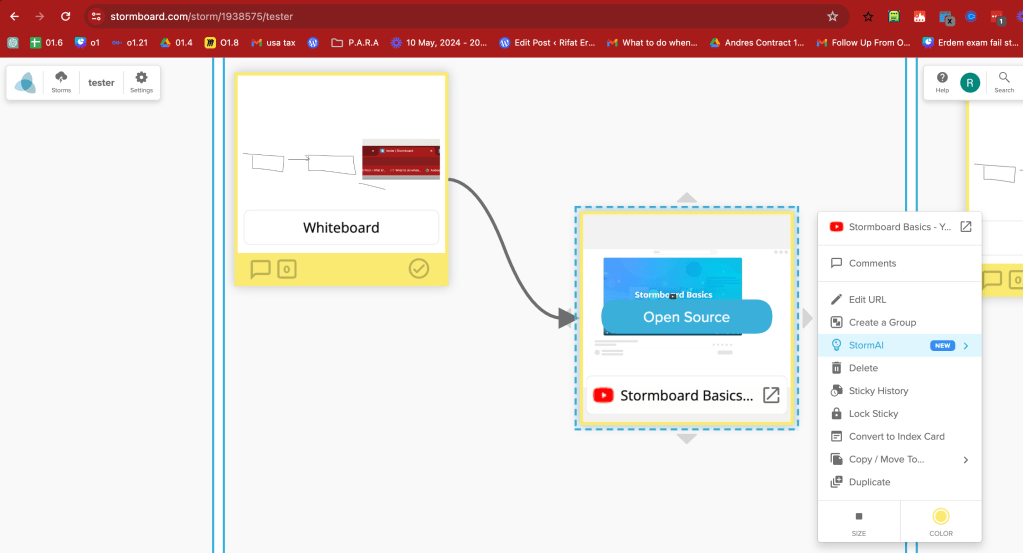The width and height of the screenshot is (1023, 553).
Task: Choose Delete from the sticky menu
Action: coord(900,368)
